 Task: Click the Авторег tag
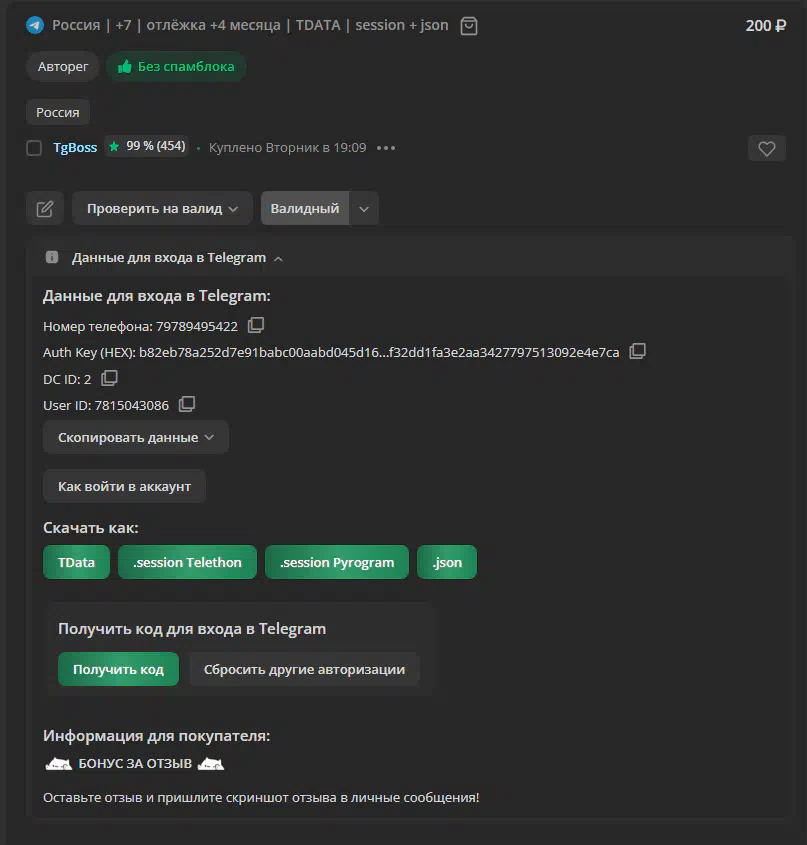pos(63,66)
